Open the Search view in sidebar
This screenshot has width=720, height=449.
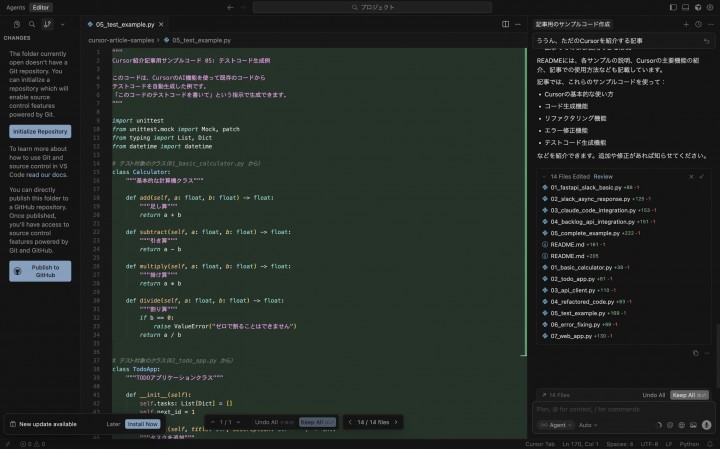pos(32,23)
